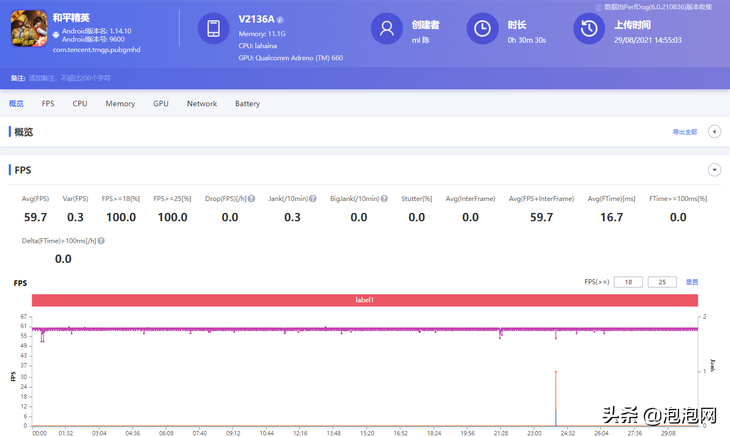This screenshot has width=730, height=437.
Task: Click the phone device icon
Action: 213,28
